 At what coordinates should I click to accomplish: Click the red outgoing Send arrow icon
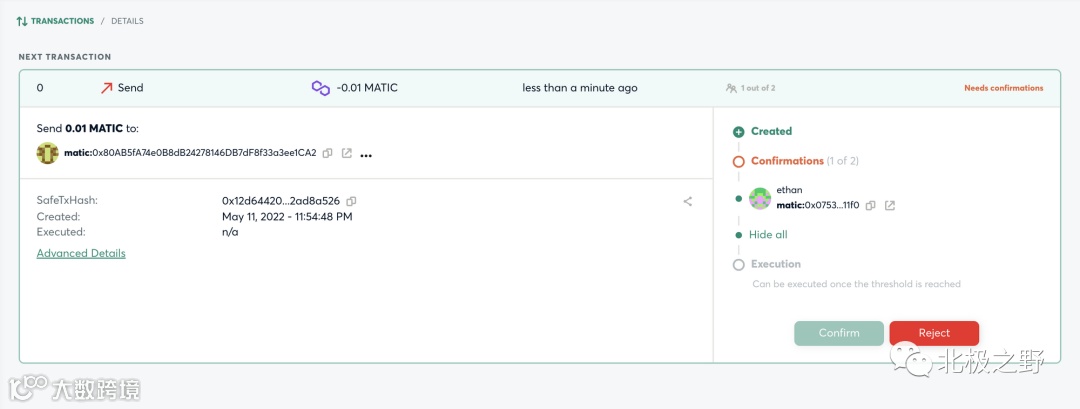tap(106, 88)
